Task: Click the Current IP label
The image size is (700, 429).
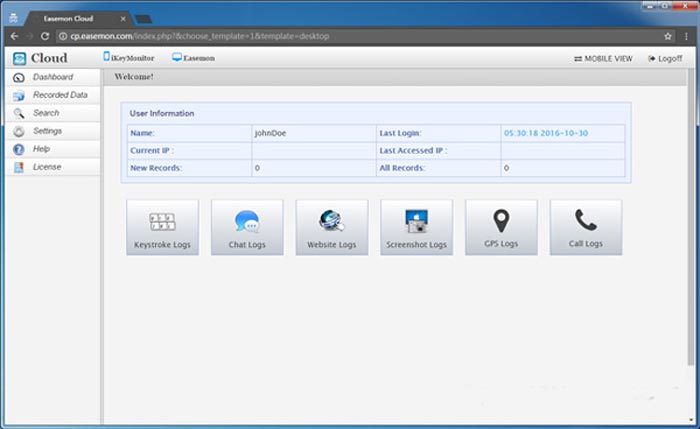Action: point(152,150)
